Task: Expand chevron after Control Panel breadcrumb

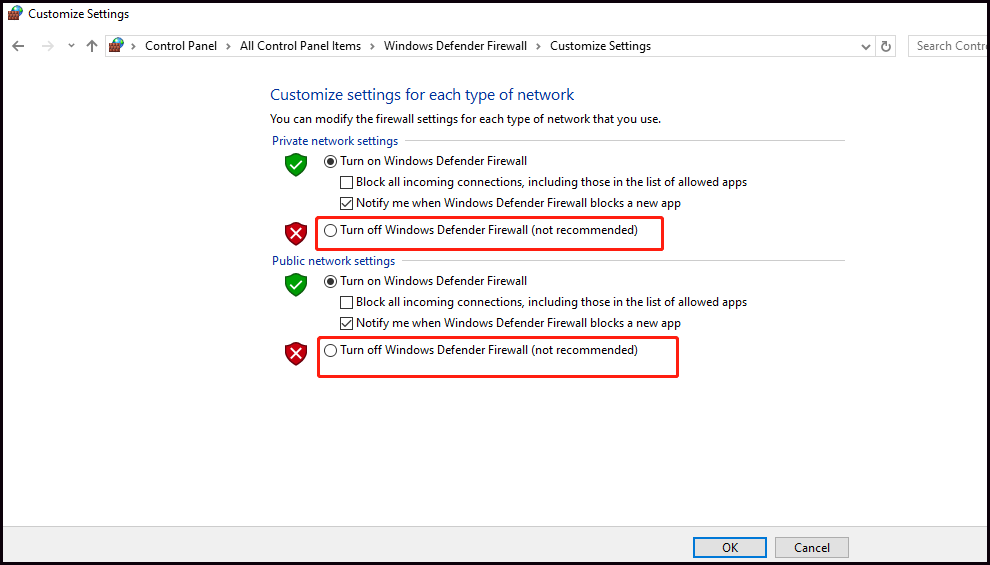Action: [x=229, y=46]
